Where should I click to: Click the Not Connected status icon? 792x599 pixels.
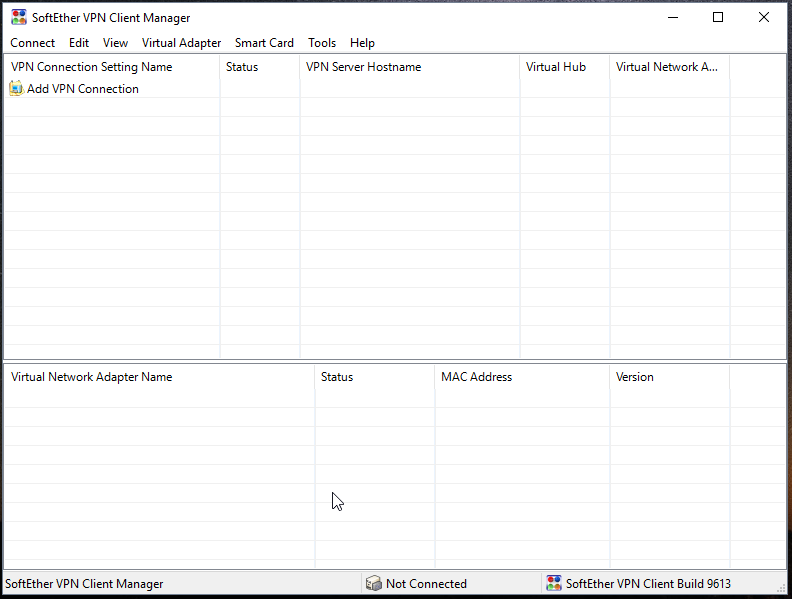(373, 583)
